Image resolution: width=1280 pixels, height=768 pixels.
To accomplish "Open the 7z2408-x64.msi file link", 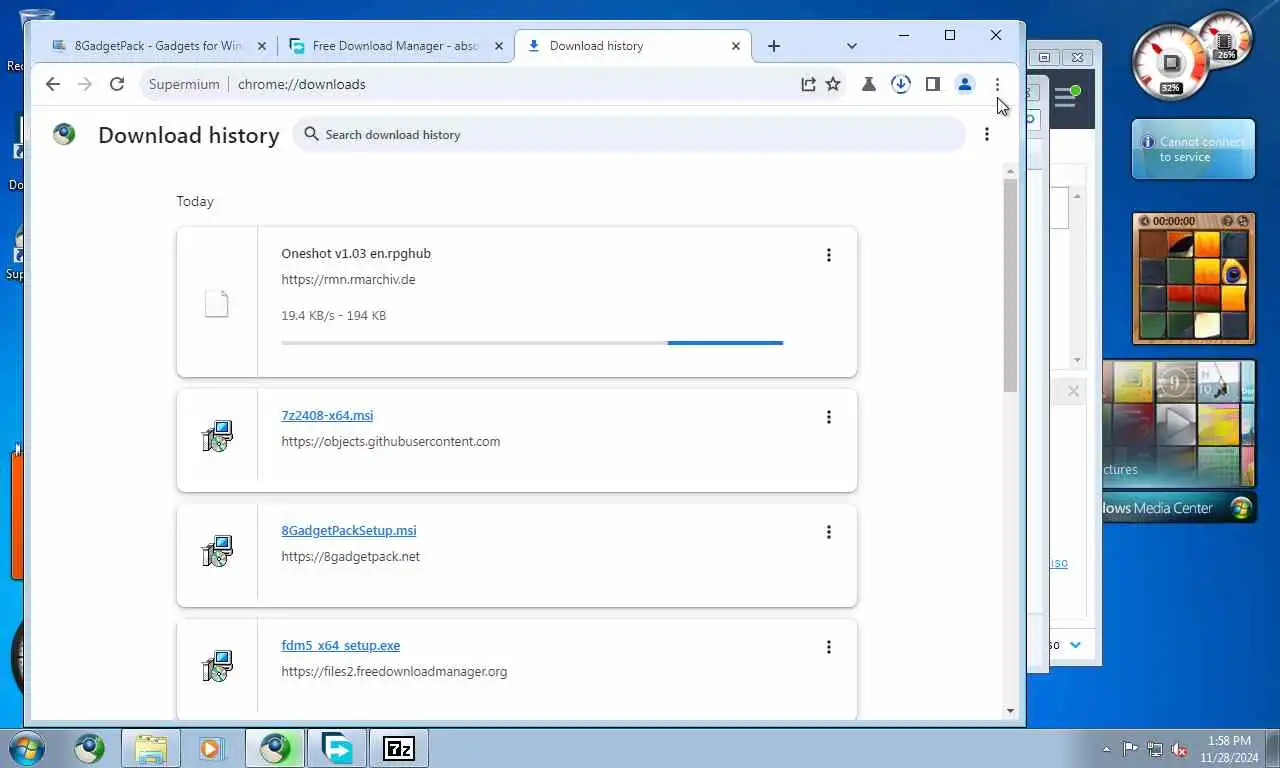I will [327, 415].
